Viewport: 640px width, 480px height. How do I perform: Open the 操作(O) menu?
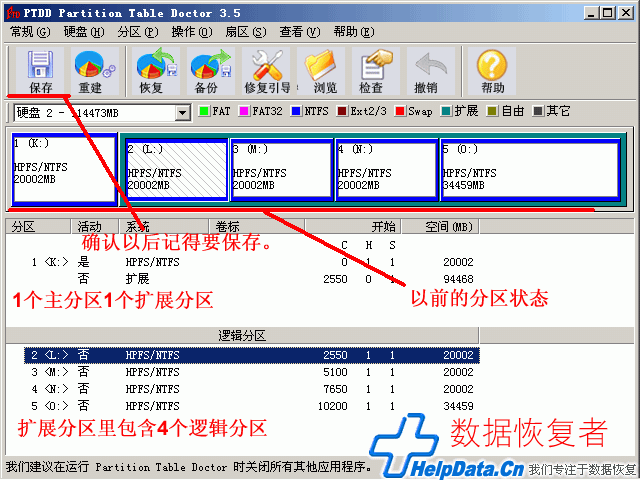coord(192,32)
